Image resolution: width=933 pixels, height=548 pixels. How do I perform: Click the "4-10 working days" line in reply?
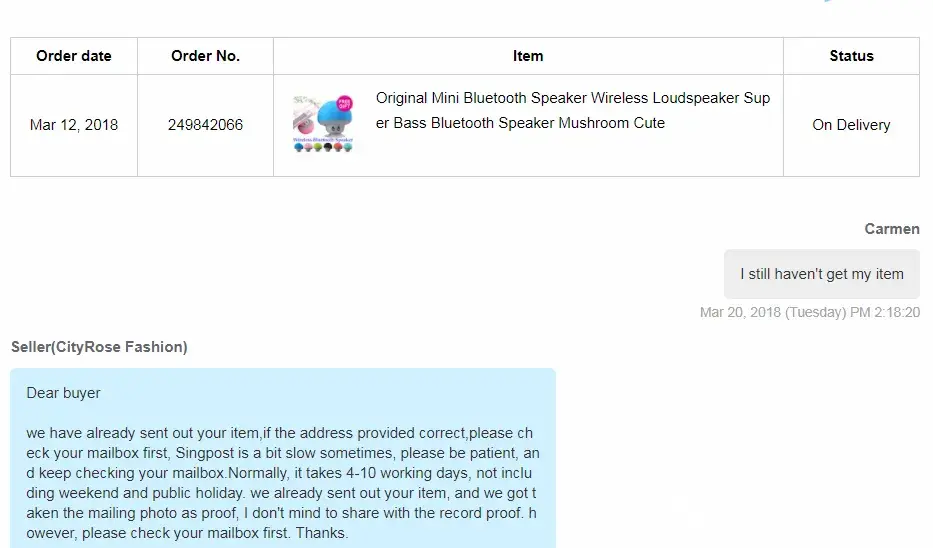point(282,473)
